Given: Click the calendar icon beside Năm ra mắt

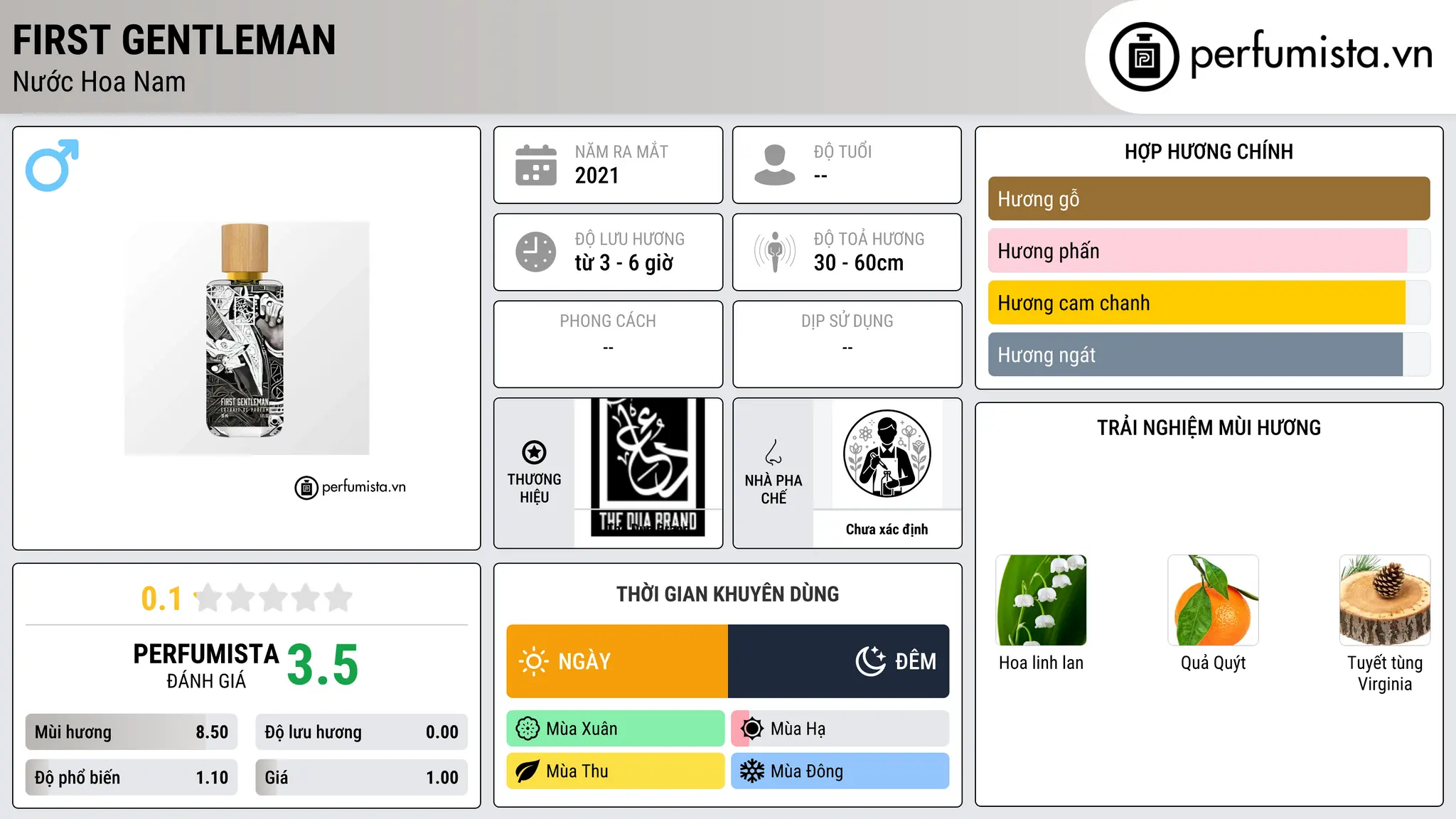Looking at the screenshot, I should [536, 165].
